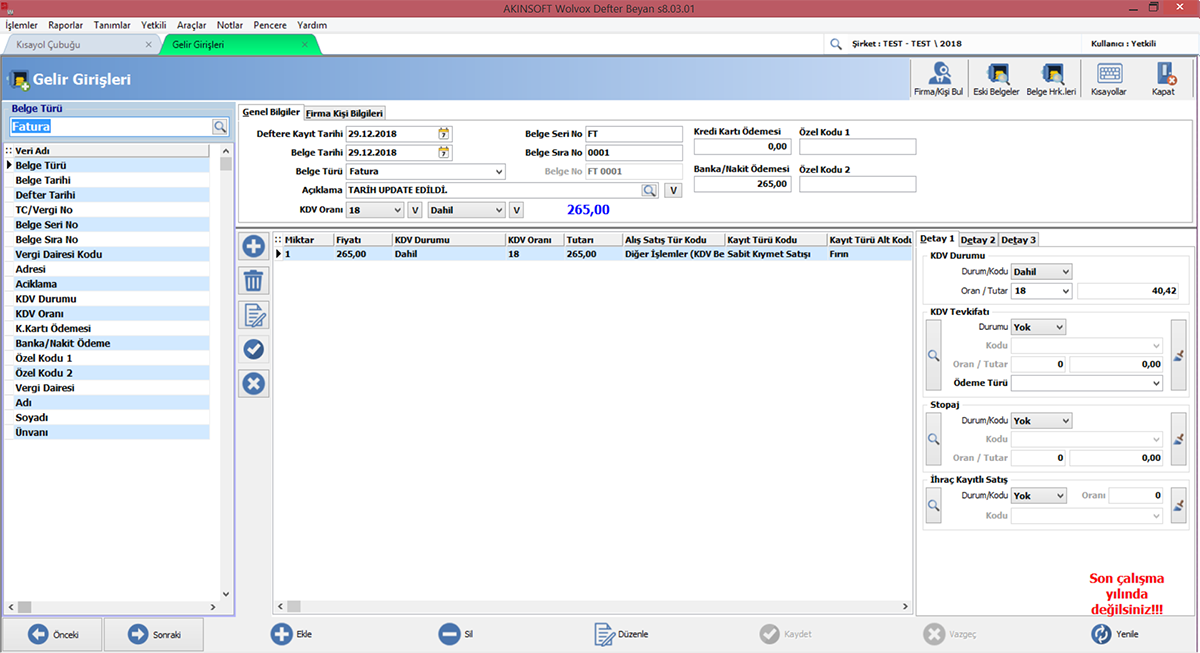This screenshot has width=1200, height=653.
Task: Expand the Belge Türü Fatura dropdown
Action: click(498, 172)
